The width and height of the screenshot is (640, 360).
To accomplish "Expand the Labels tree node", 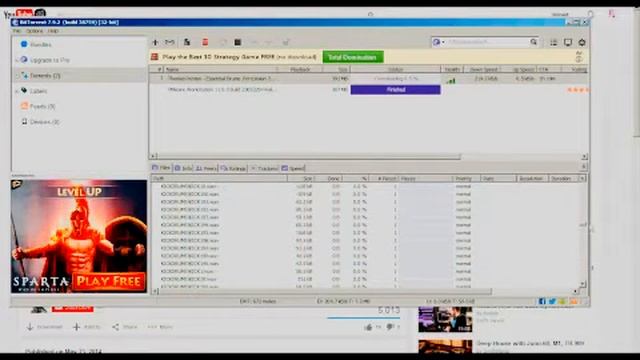I will coord(17,91).
